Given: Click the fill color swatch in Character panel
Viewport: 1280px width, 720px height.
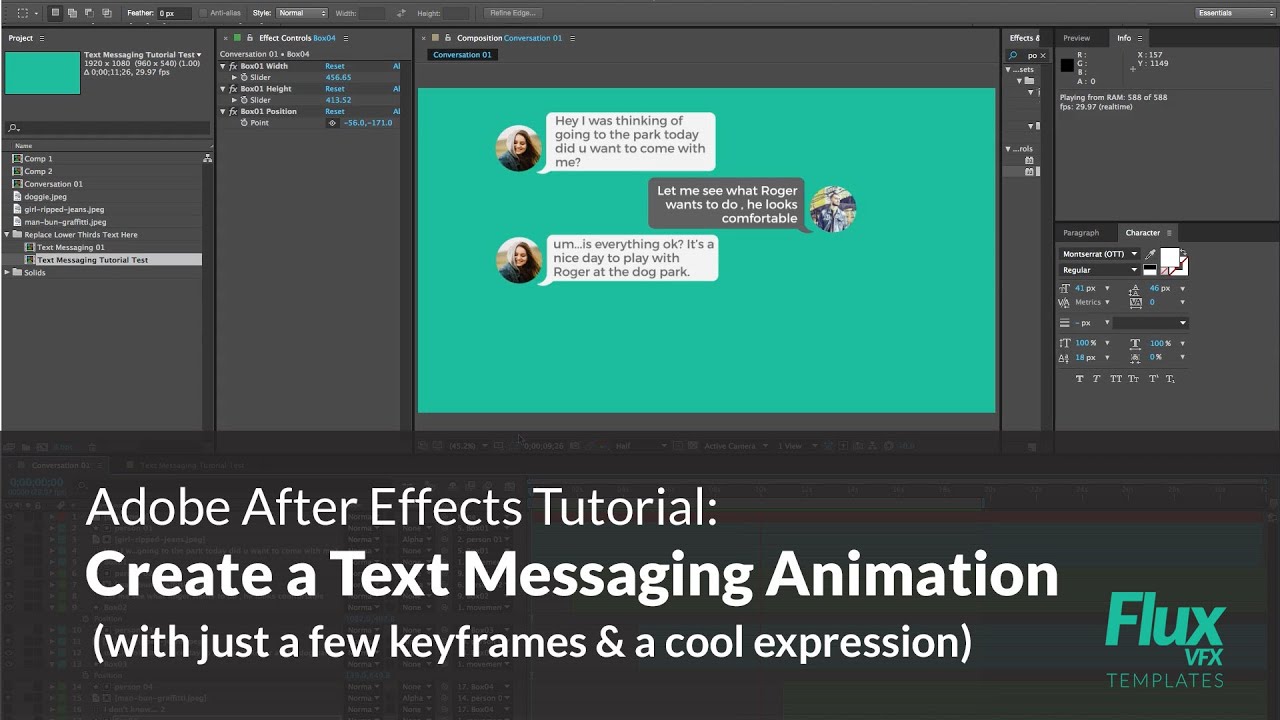Looking at the screenshot, I should click(1168, 257).
